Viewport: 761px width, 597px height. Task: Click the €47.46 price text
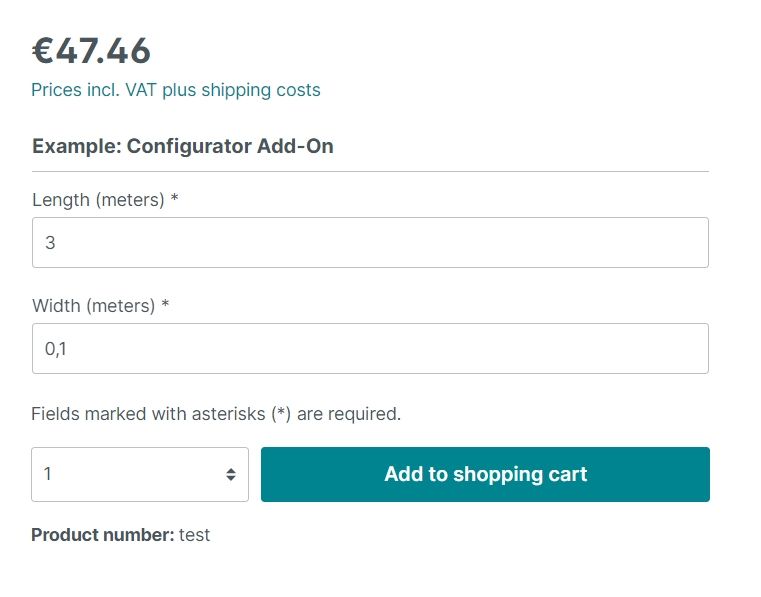(x=91, y=51)
